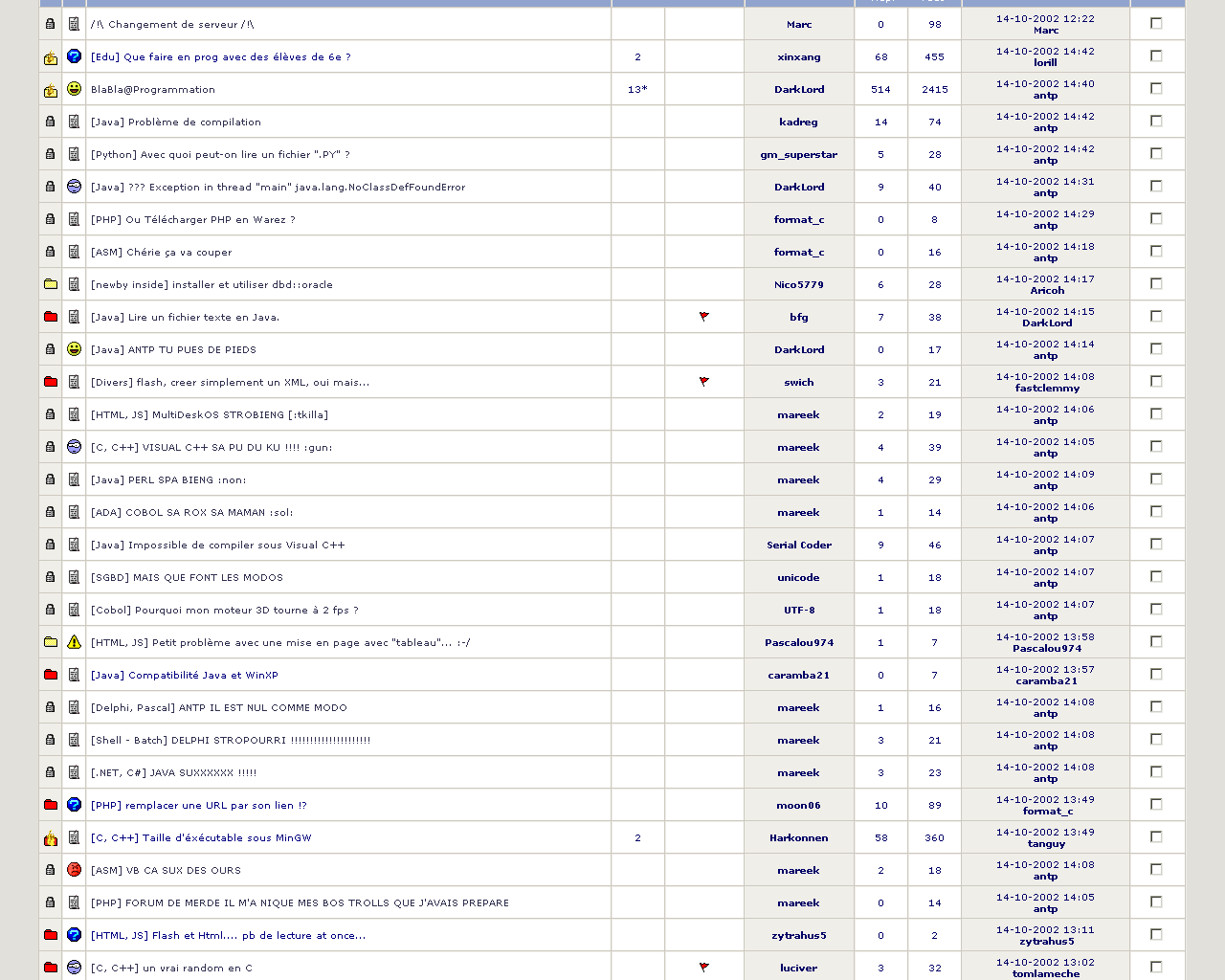
Task: Click the angry red face icon beside 'VB CA SUX DES OURS'
Action: [x=74, y=870]
